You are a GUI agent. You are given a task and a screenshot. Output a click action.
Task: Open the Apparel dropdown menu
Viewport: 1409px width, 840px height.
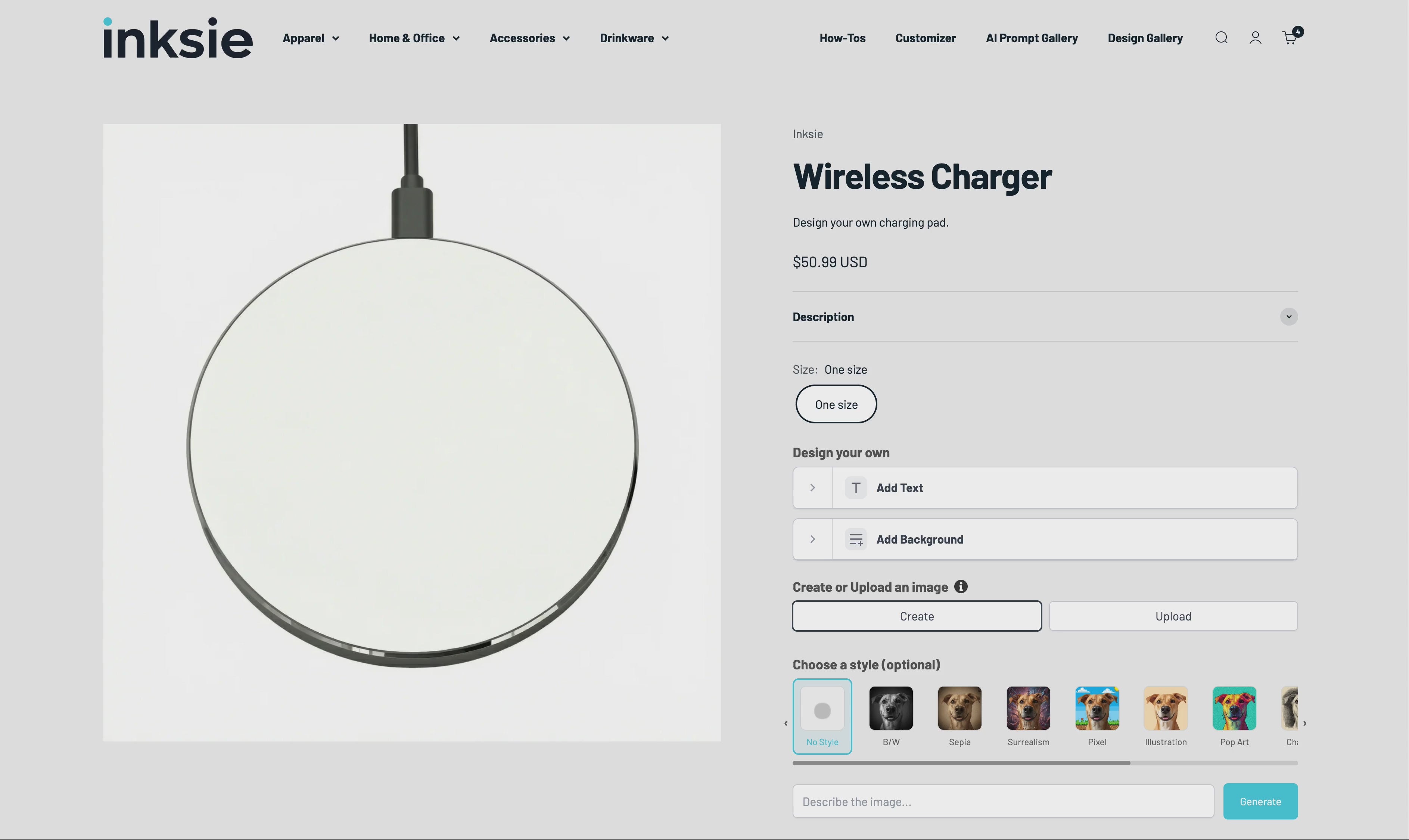click(311, 38)
